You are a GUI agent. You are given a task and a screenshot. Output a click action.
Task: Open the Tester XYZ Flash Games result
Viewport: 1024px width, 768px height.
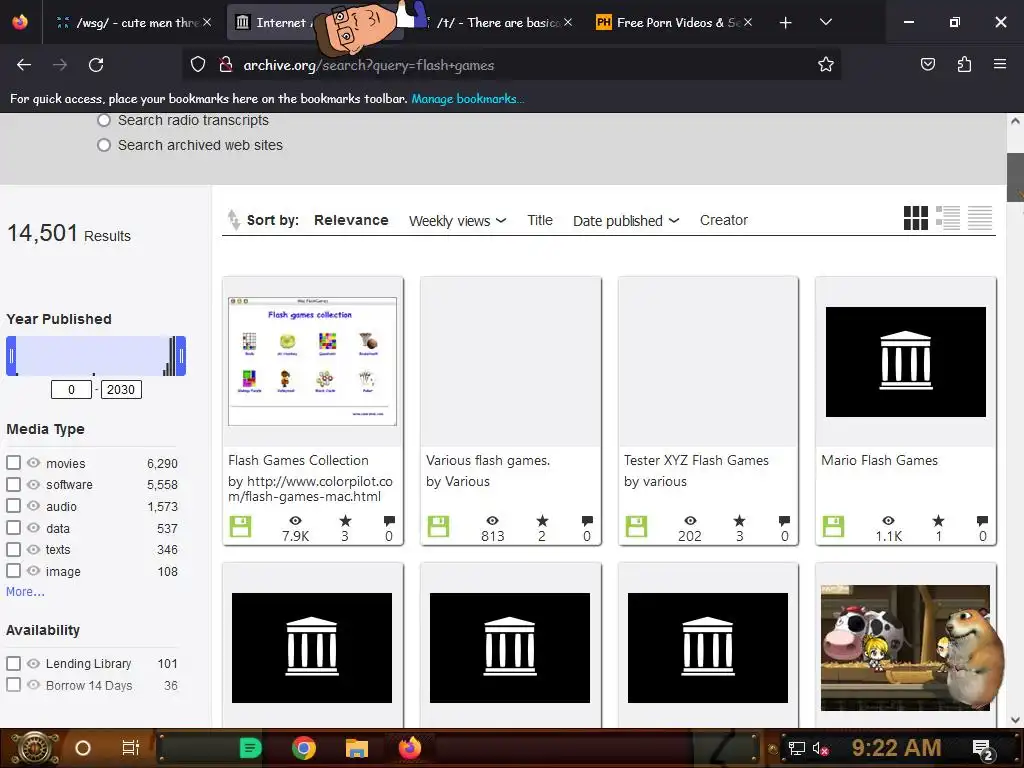696,460
